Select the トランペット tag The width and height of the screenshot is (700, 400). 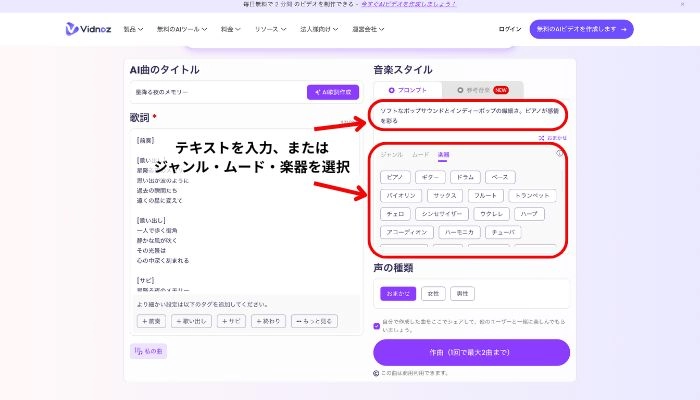[x=532, y=196]
